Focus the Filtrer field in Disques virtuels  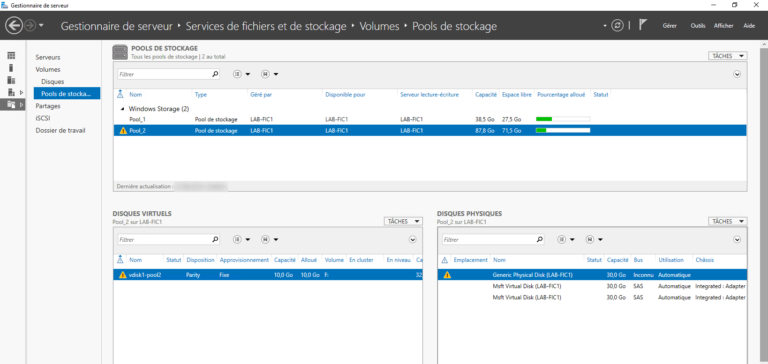pos(164,240)
